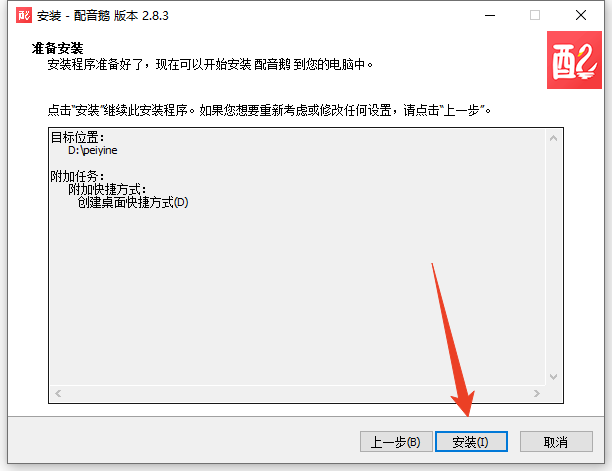Click the large red 配音鹅 logo
This screenshot has height=471, width=612.
click(574, 60)
